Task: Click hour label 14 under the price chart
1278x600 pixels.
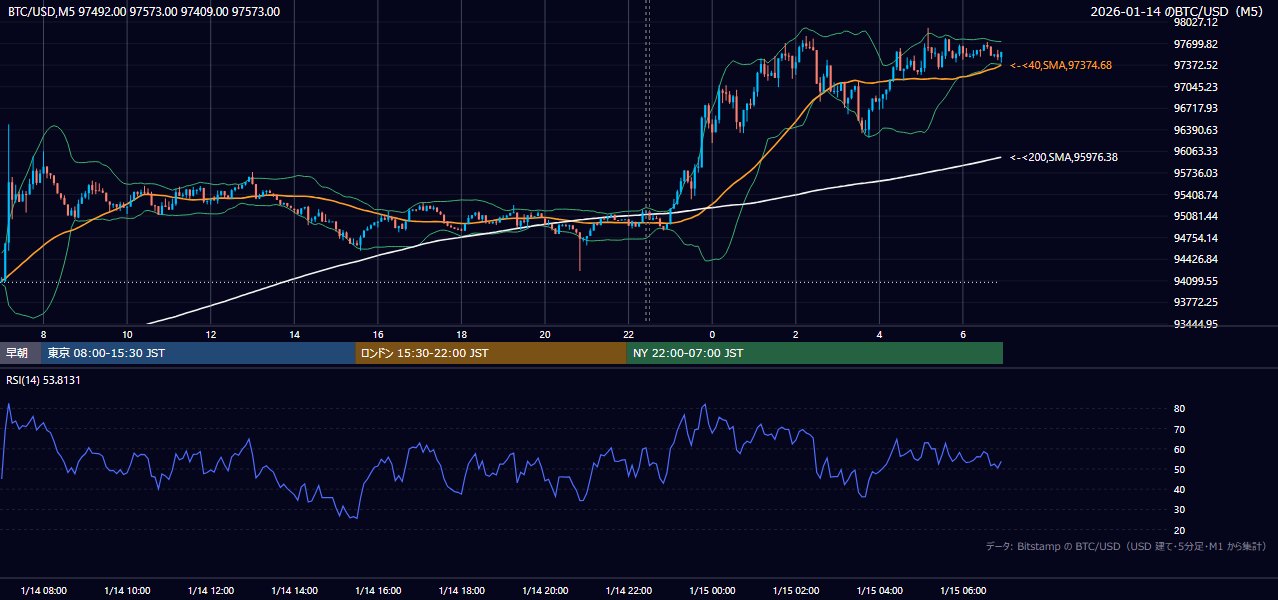Action: pyautogui.click(x=294, y=334)
